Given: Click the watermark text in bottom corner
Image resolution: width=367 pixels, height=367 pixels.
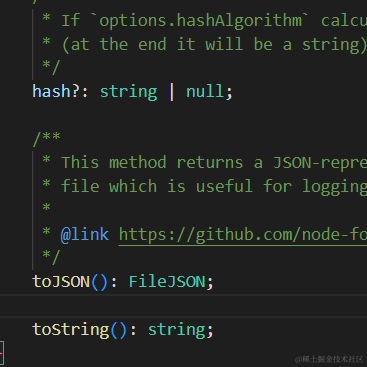Looking at the screenshot, I should coord(329,359).
